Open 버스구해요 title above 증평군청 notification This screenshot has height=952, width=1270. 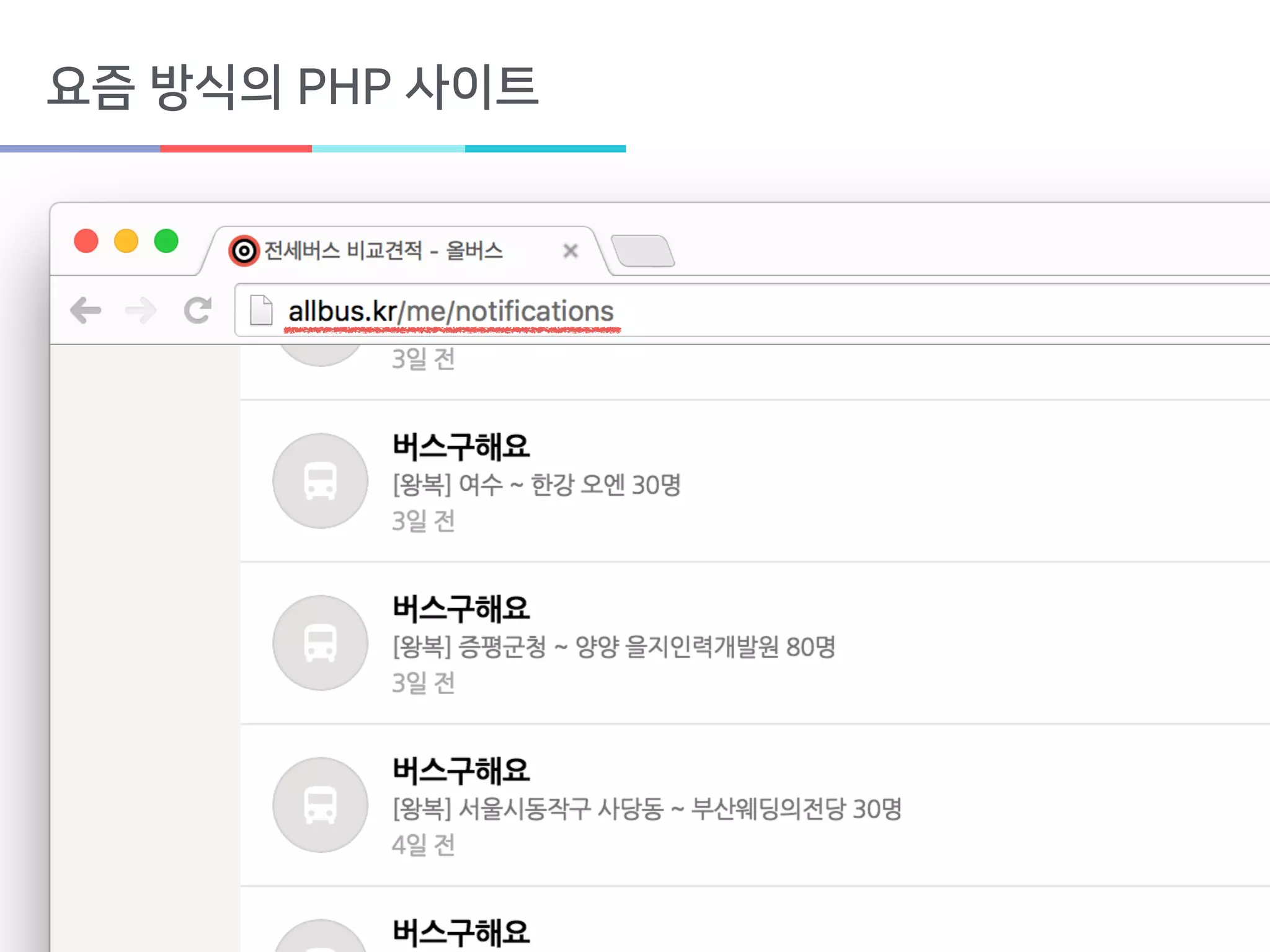[x=461, y=609]
